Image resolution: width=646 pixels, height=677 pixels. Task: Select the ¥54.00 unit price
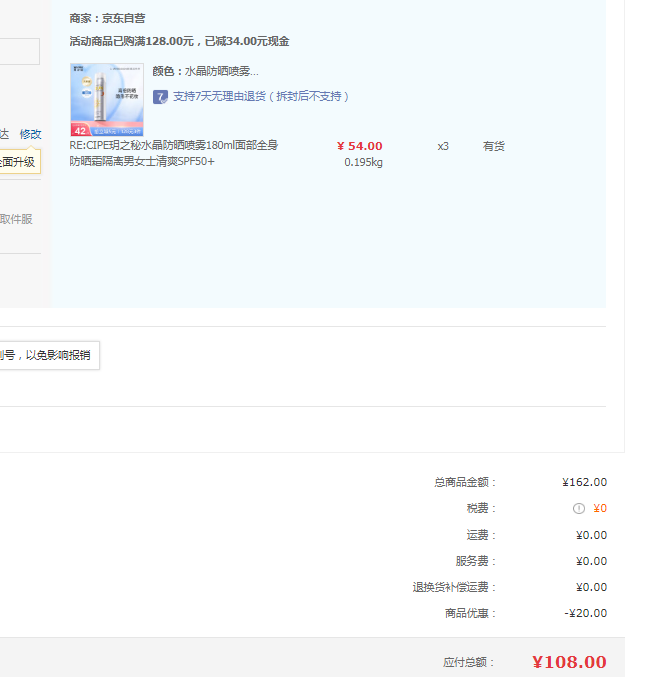tap(360, 146)
